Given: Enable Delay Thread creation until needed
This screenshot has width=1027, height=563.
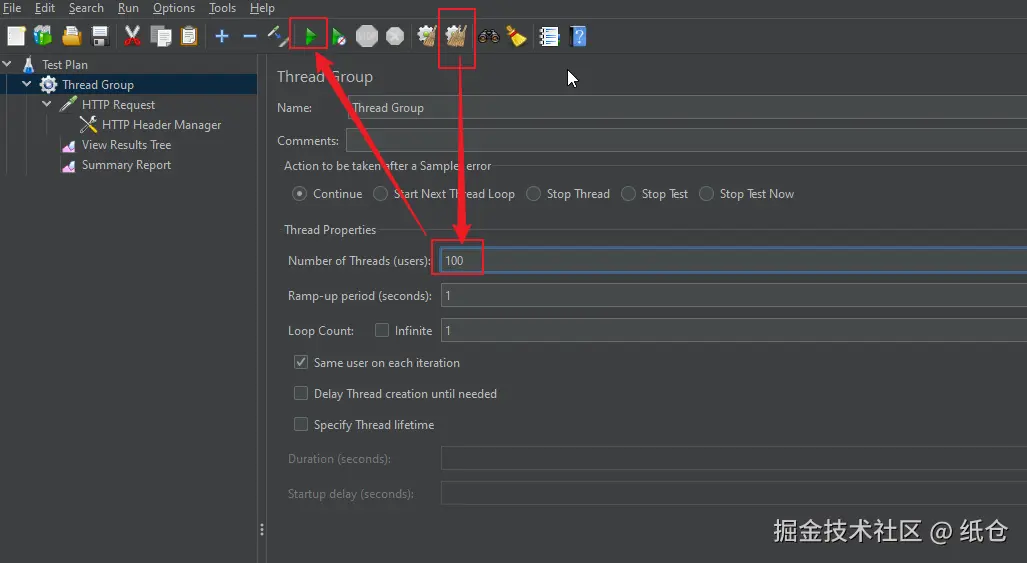Looking at the screenshot, I should 301,393.
